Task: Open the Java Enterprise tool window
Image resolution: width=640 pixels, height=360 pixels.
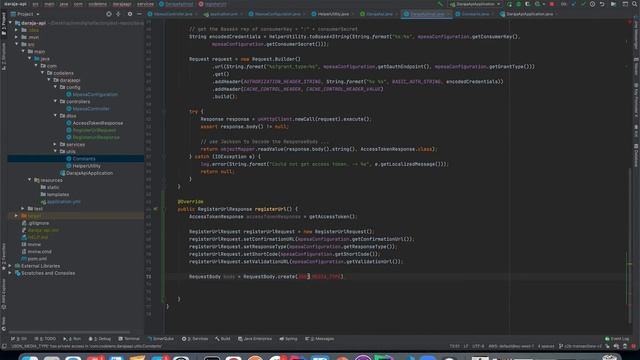Action: (255, 339)
